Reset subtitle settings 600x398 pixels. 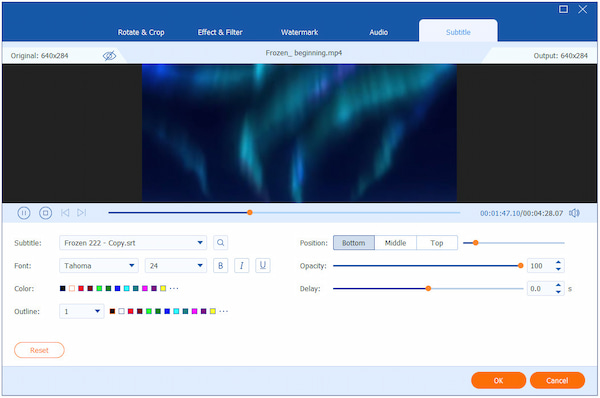(x=39, y=350)
